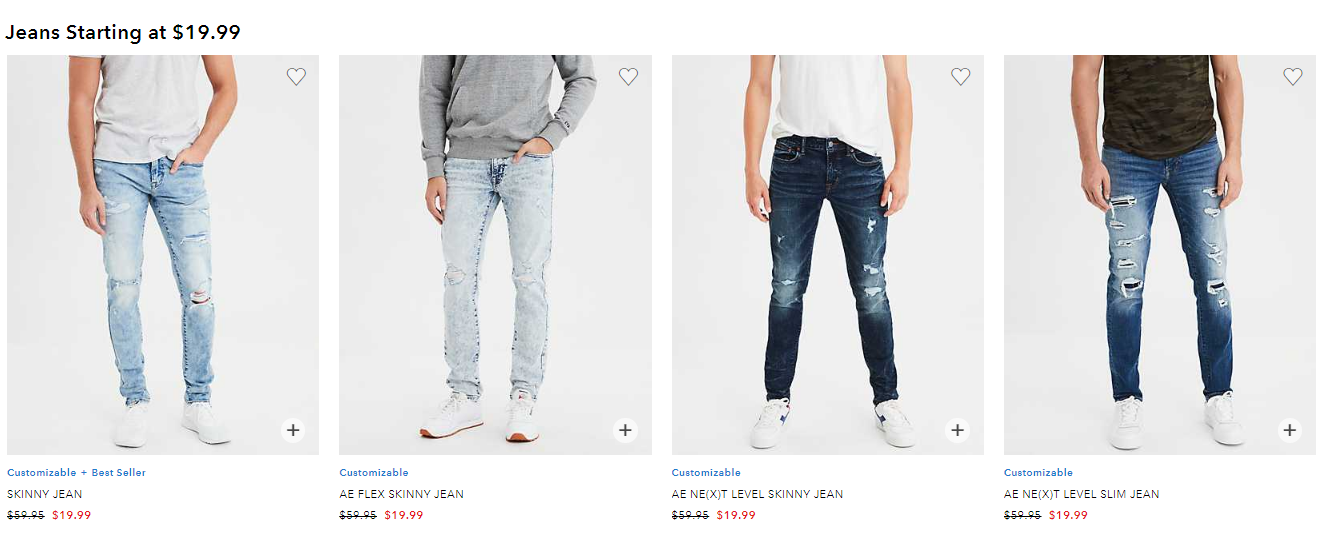This screenshot has width=1317, height=540.
Task: Click ripped Ne(x)t Level Slim Jean image
Action: (x=1160, y=255)
